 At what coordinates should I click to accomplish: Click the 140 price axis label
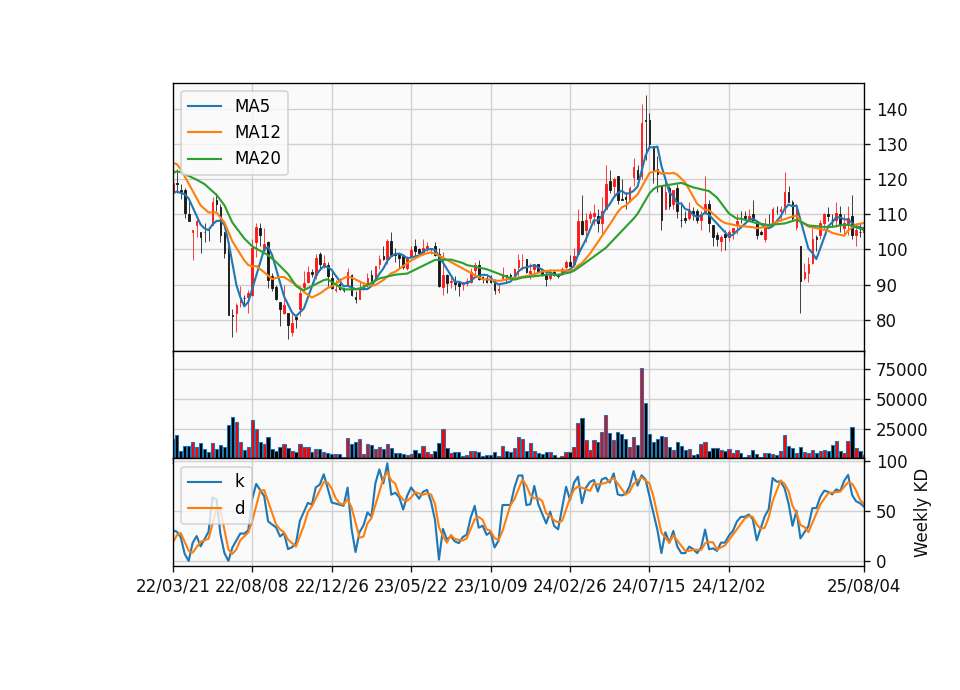click(x=892, y=110)
